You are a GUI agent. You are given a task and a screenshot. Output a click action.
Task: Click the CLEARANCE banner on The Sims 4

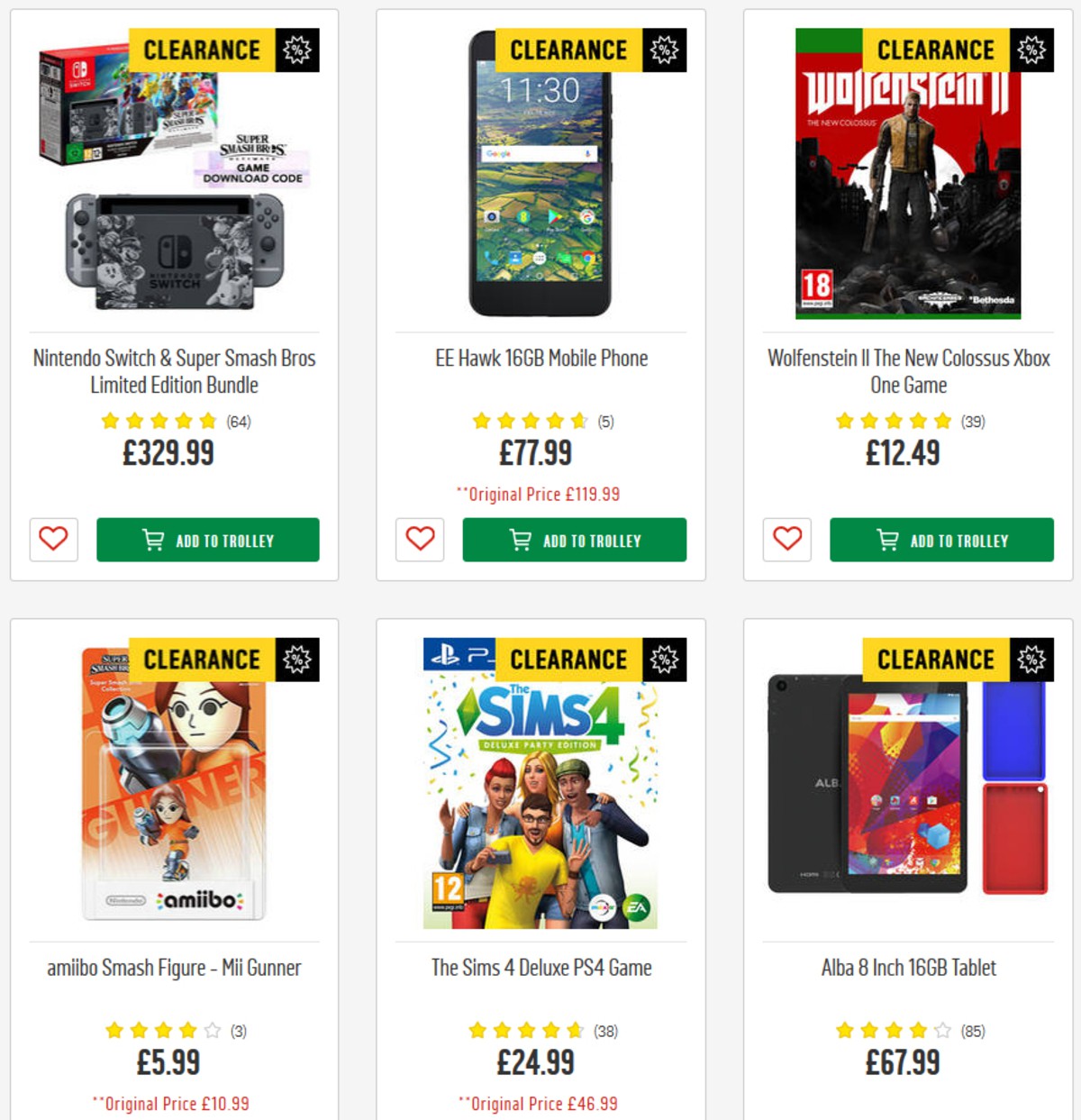(574, 660)
